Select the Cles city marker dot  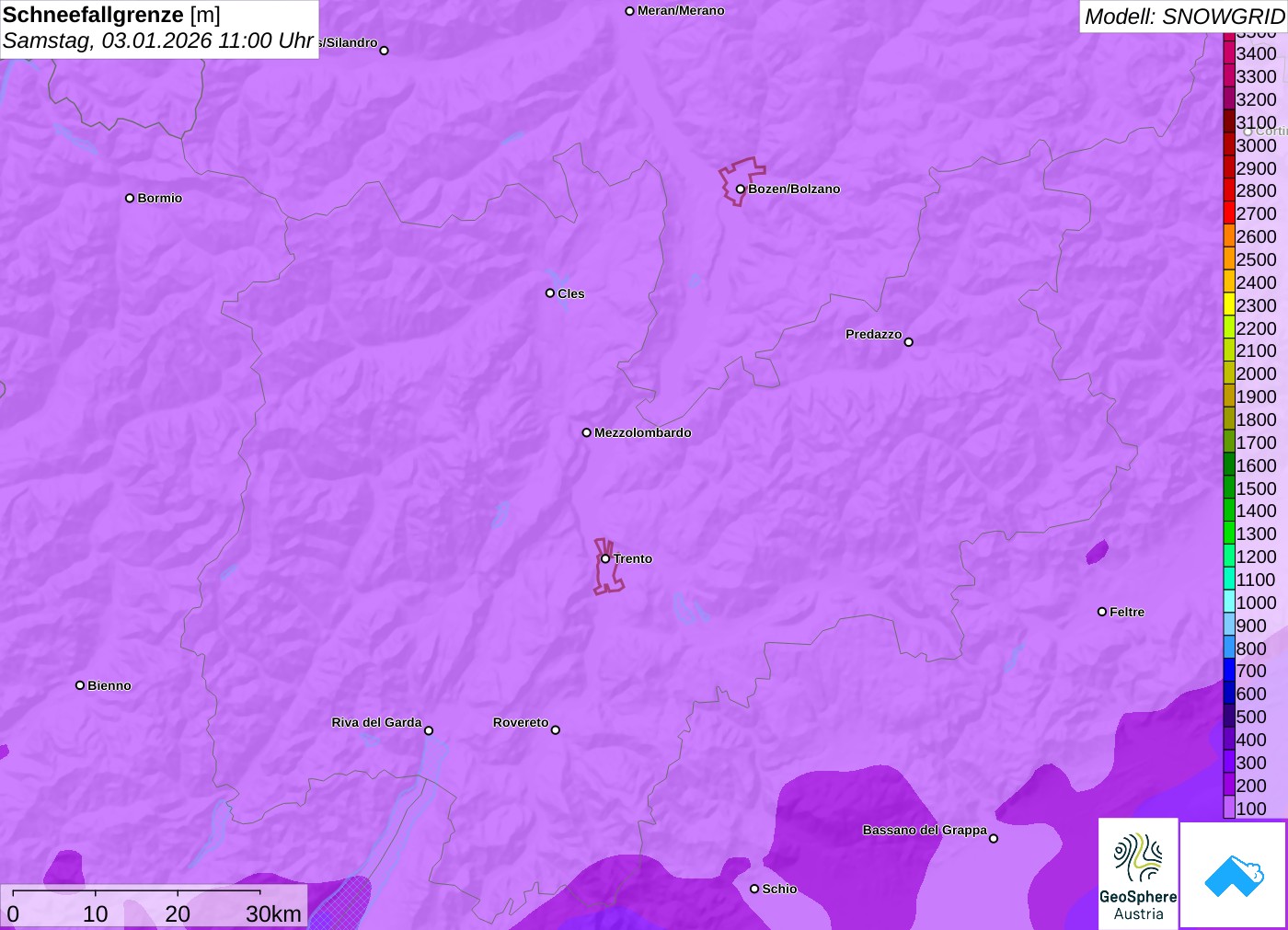[550, 293]
